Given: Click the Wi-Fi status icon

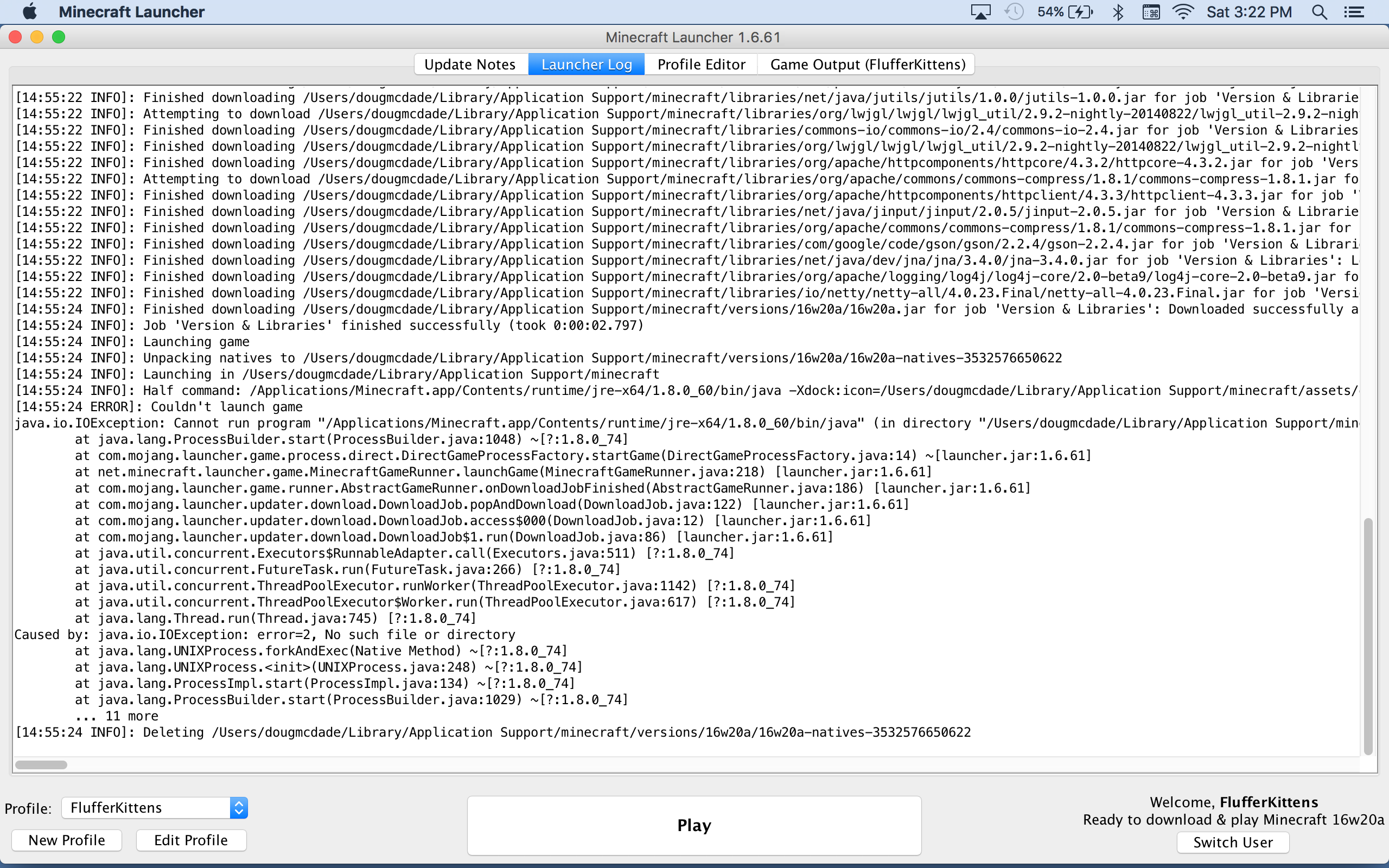Looking at the screenshot, I should (x=1182, y=11).
